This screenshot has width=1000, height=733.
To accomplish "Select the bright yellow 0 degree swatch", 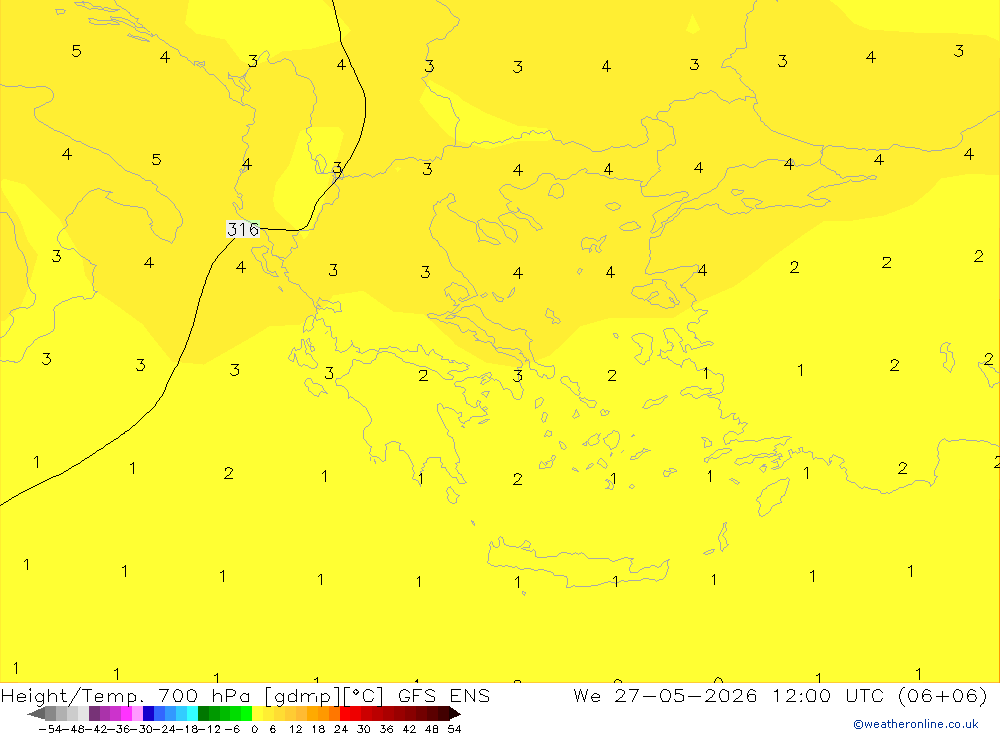I will (x=258, y=714).
